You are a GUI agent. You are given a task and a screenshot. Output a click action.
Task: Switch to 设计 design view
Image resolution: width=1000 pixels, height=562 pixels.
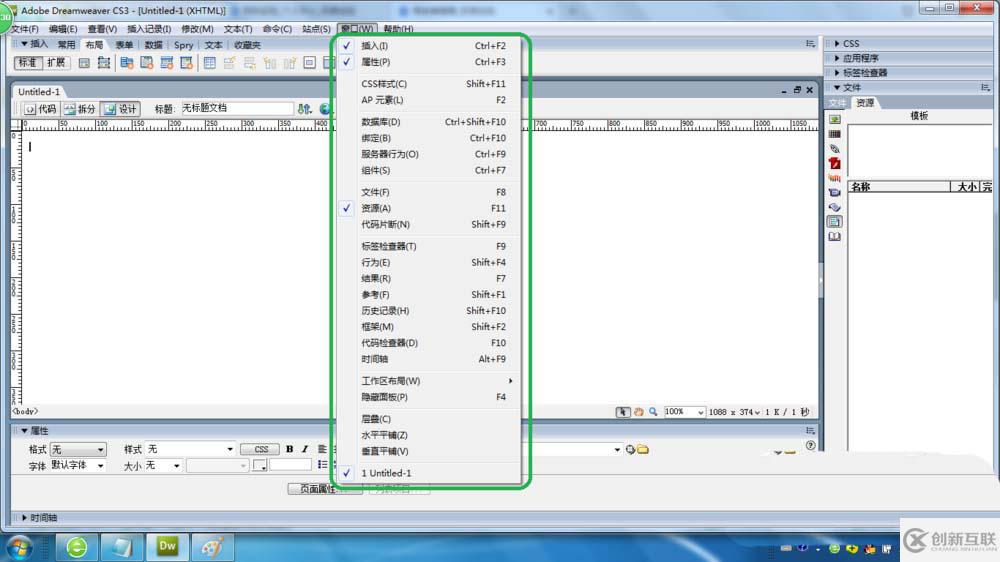click(121, 109)
